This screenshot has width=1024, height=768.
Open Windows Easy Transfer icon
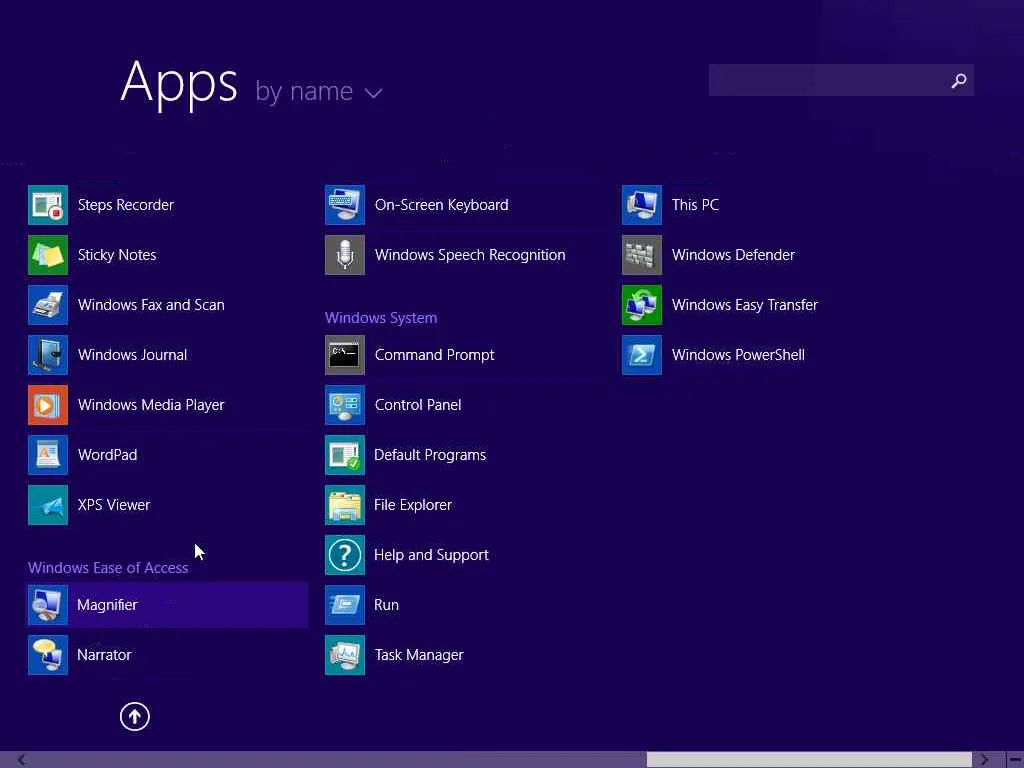[642, 305]
